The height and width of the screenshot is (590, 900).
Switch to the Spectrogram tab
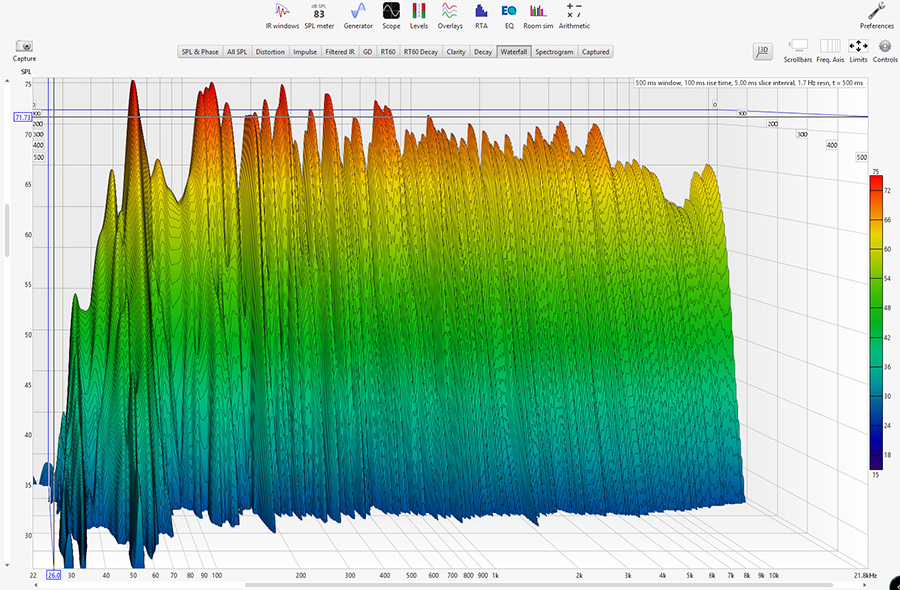pyautogui.click(x=554, y=51)
